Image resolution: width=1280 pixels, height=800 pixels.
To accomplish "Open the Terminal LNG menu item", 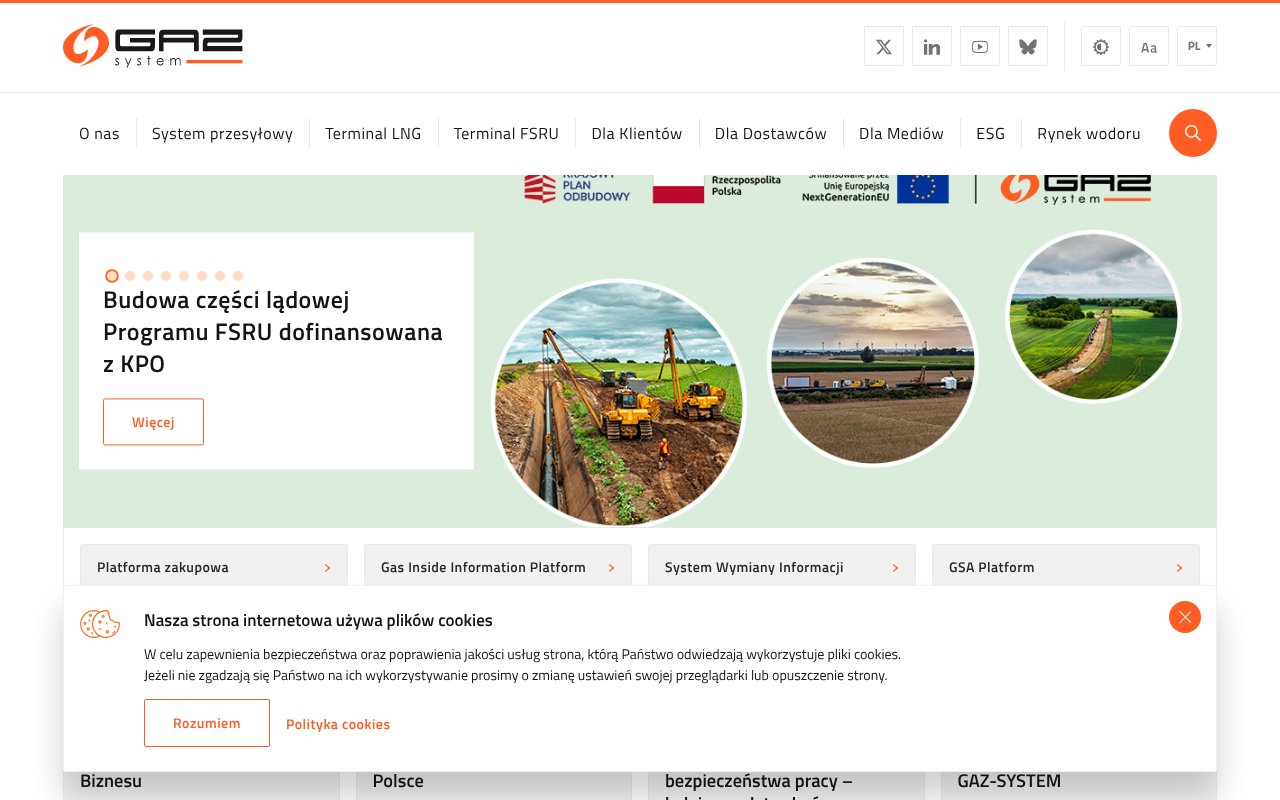I will point(373,132).
